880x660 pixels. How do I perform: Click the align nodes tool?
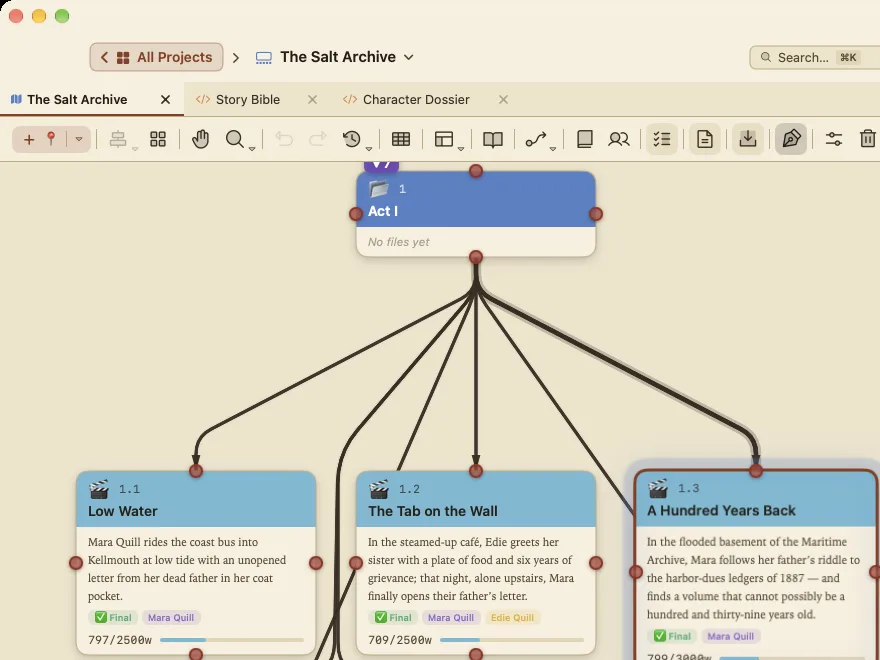(118, 139)
